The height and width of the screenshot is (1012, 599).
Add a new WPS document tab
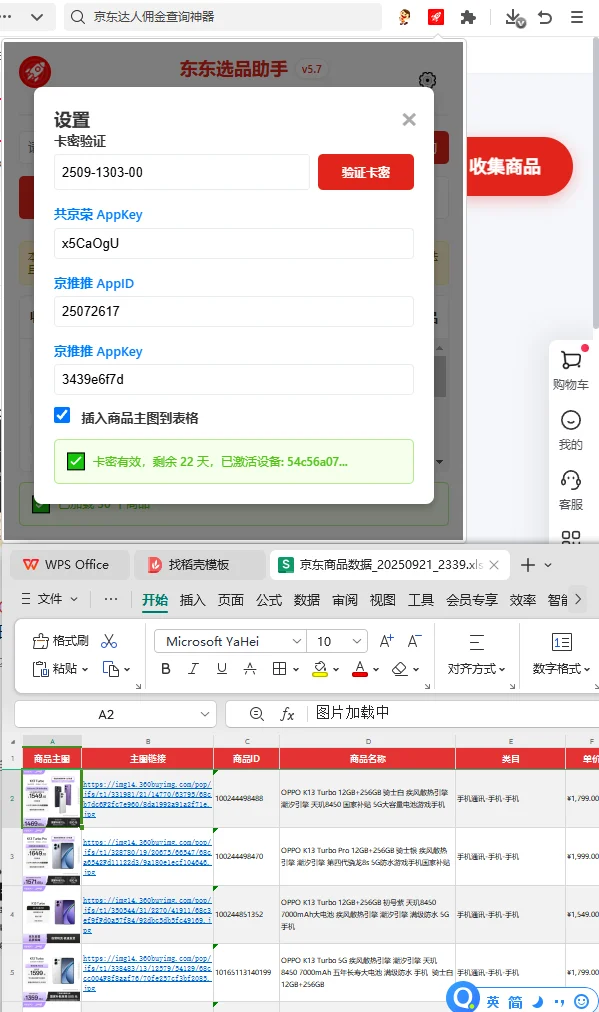(528, 565)
